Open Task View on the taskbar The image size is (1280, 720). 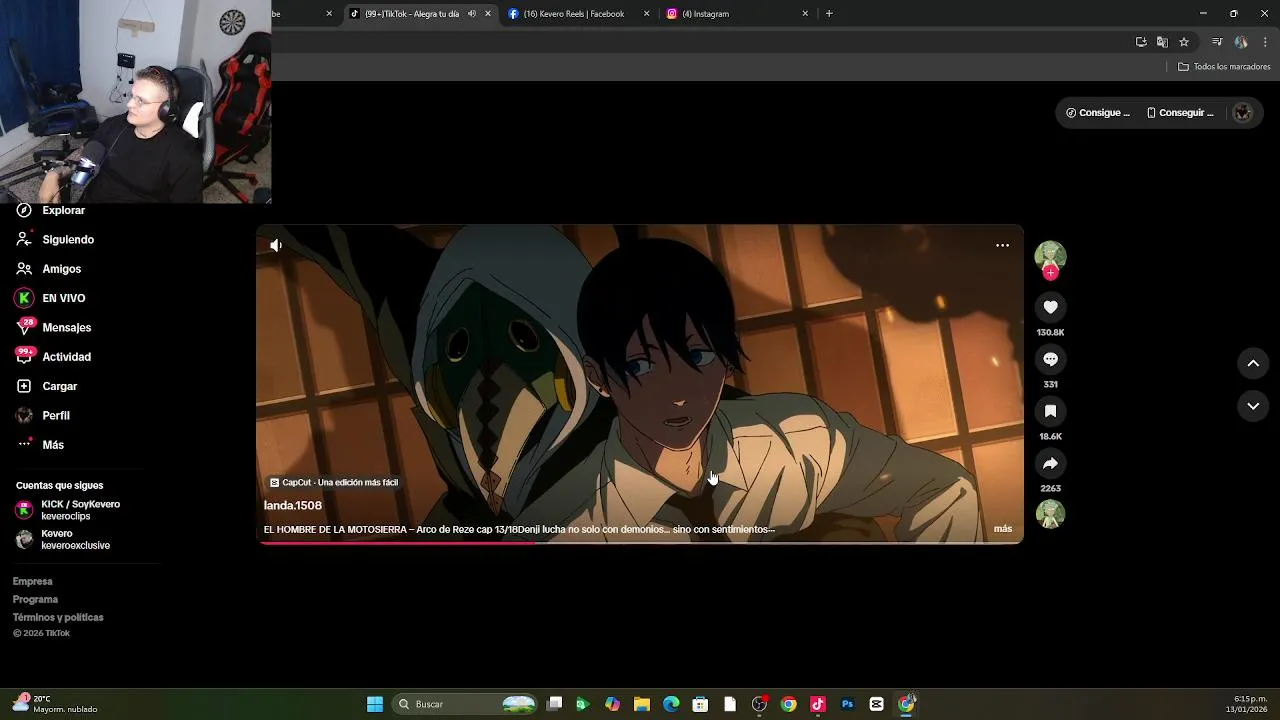click(x=555, y=704)
